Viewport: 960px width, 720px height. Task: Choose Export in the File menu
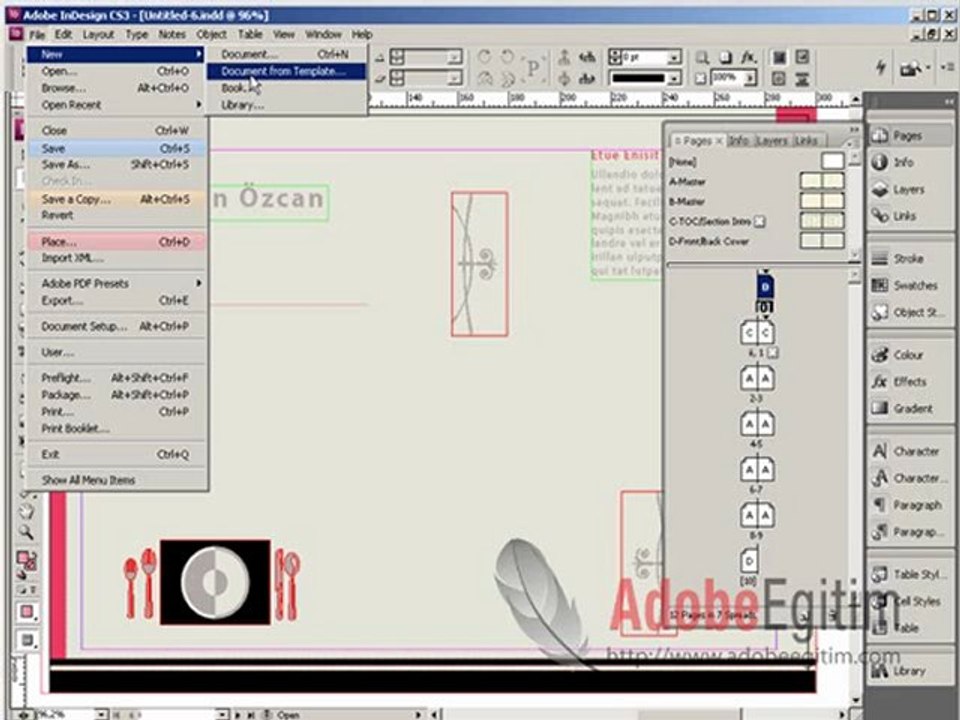click(x=115, y=301)
